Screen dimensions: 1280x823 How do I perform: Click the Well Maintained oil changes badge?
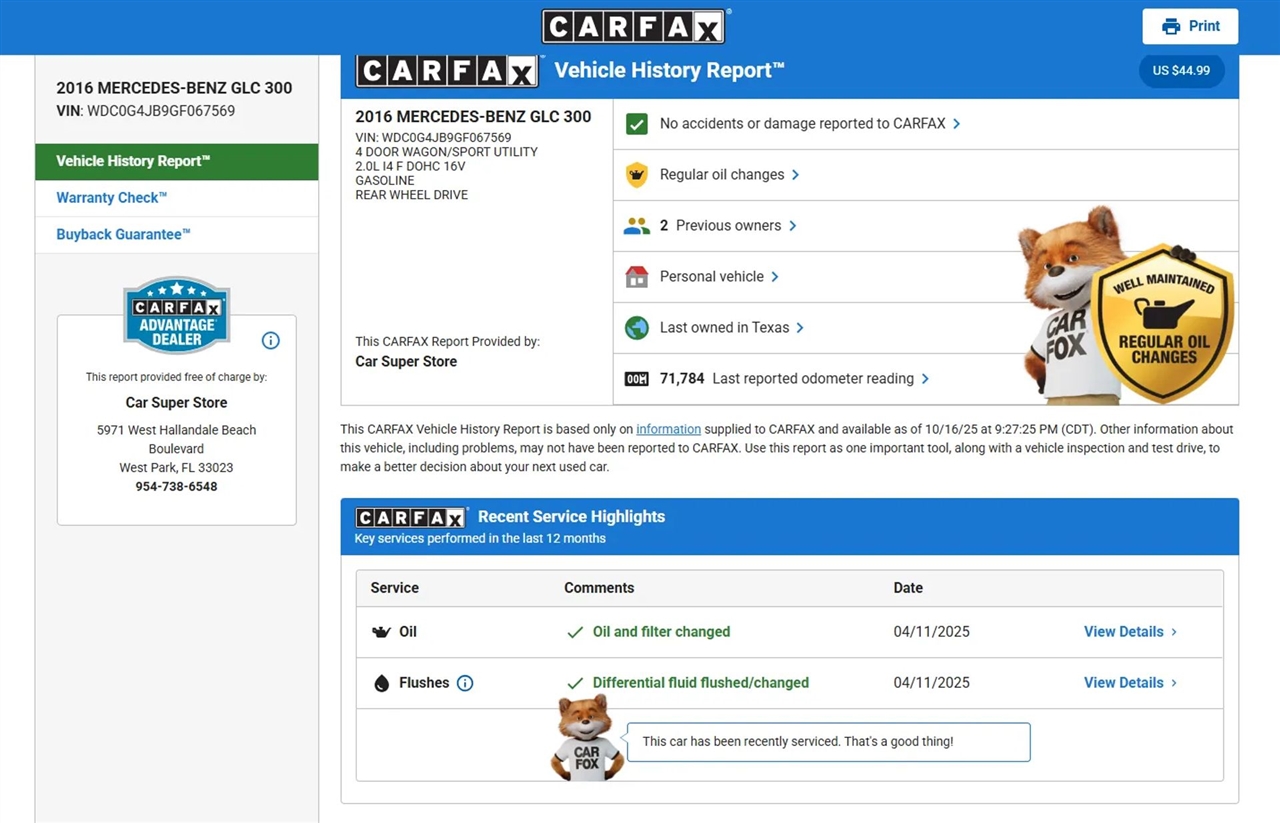pos(1162,323)
